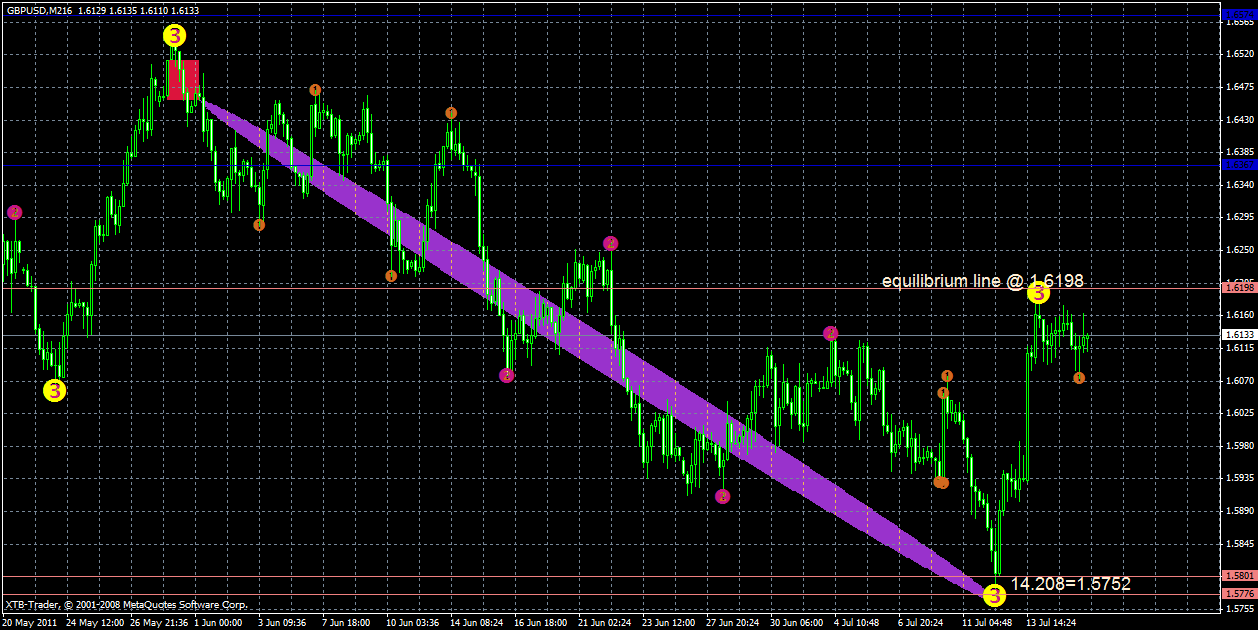Click the 1.5935 price axis label
Image resolution: width=1258 pixels, height=630 pixels.
tap(1240, 478)
